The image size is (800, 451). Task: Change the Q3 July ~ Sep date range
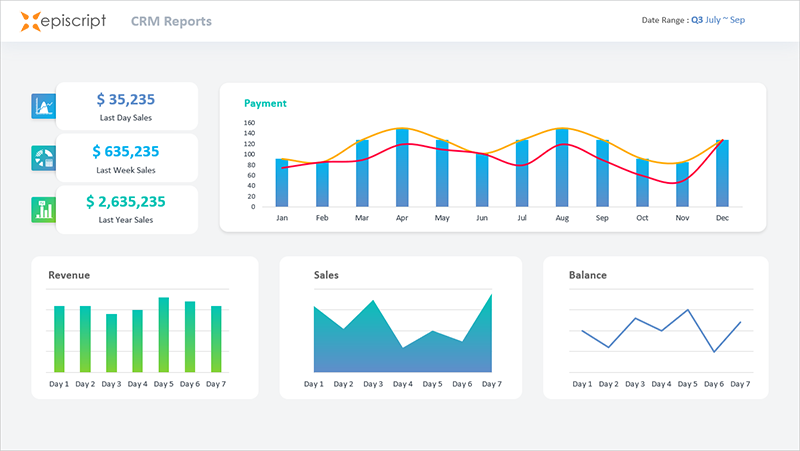718,20
